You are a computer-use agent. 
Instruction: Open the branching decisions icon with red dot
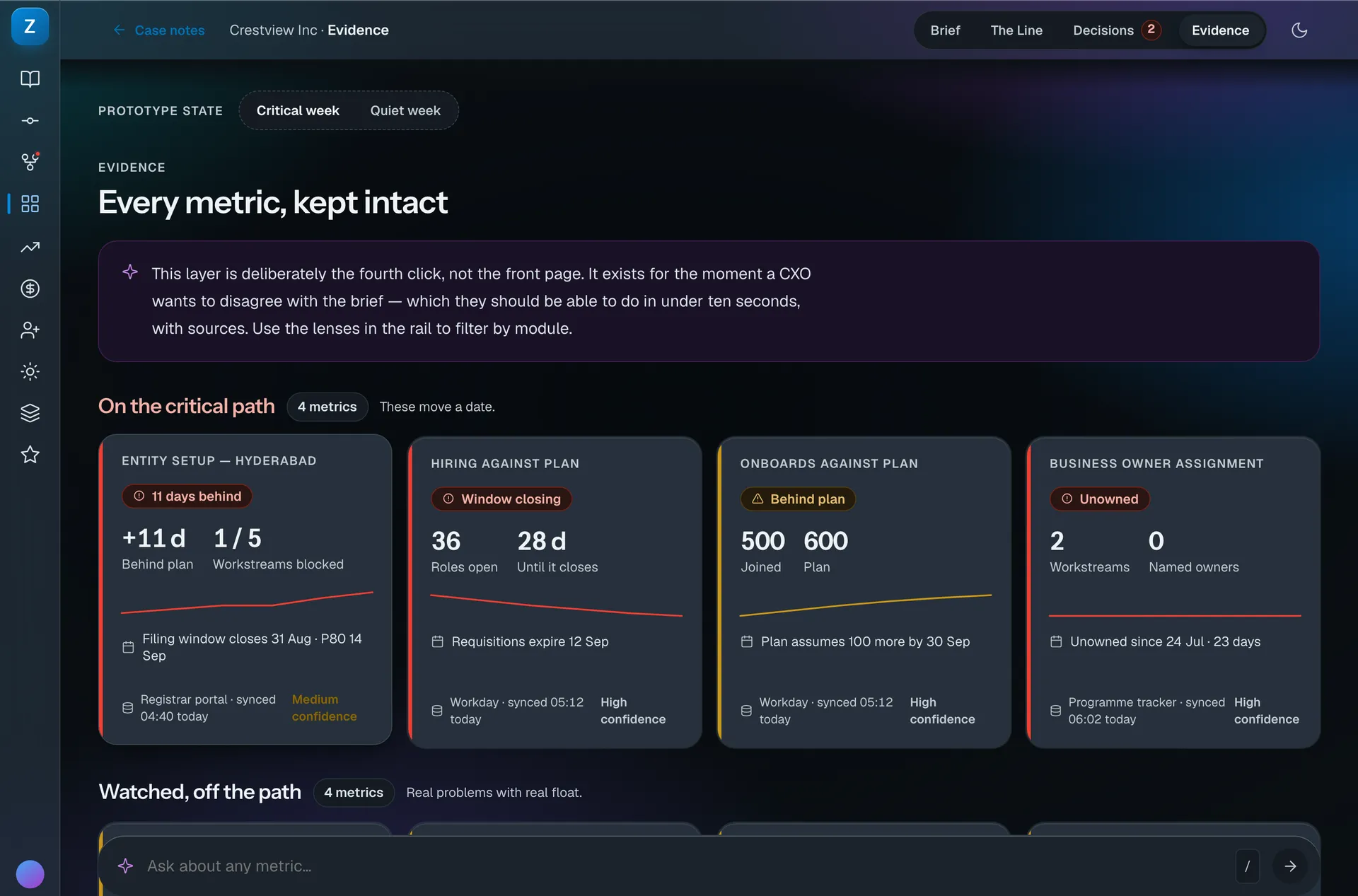click(x=30, y=162)
